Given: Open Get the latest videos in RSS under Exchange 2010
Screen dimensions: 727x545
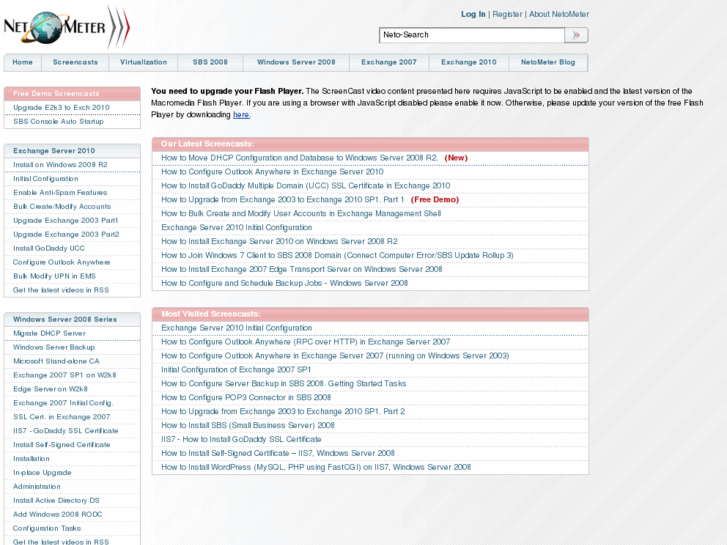Looking at the screenshot, I should (61, 290).
